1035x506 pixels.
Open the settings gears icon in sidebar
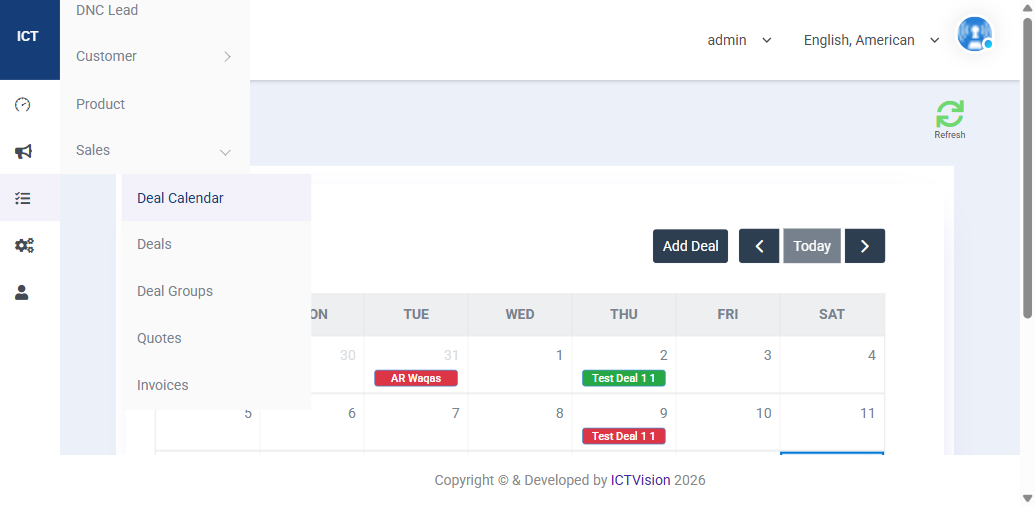point(24,245)
